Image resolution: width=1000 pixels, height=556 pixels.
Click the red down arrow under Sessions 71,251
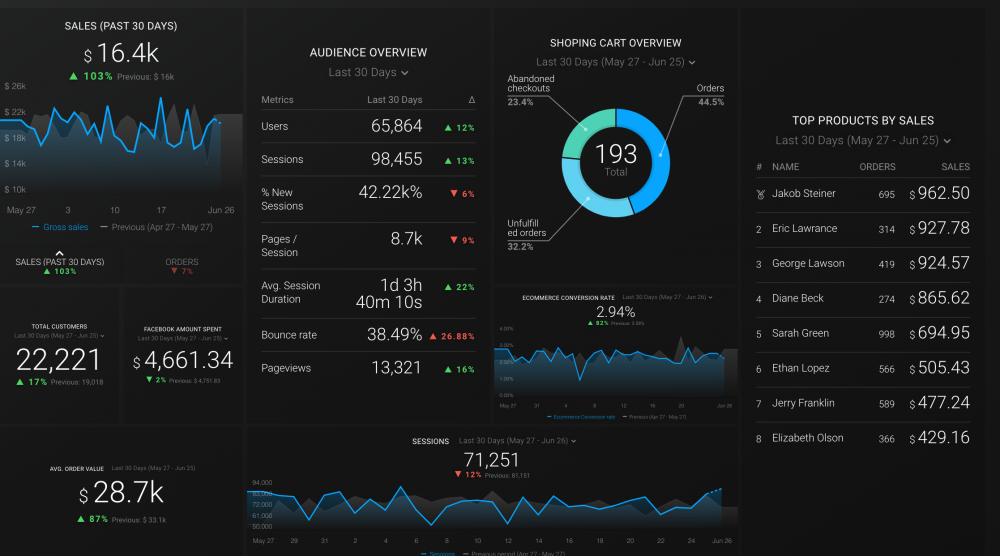coord(458,474)
